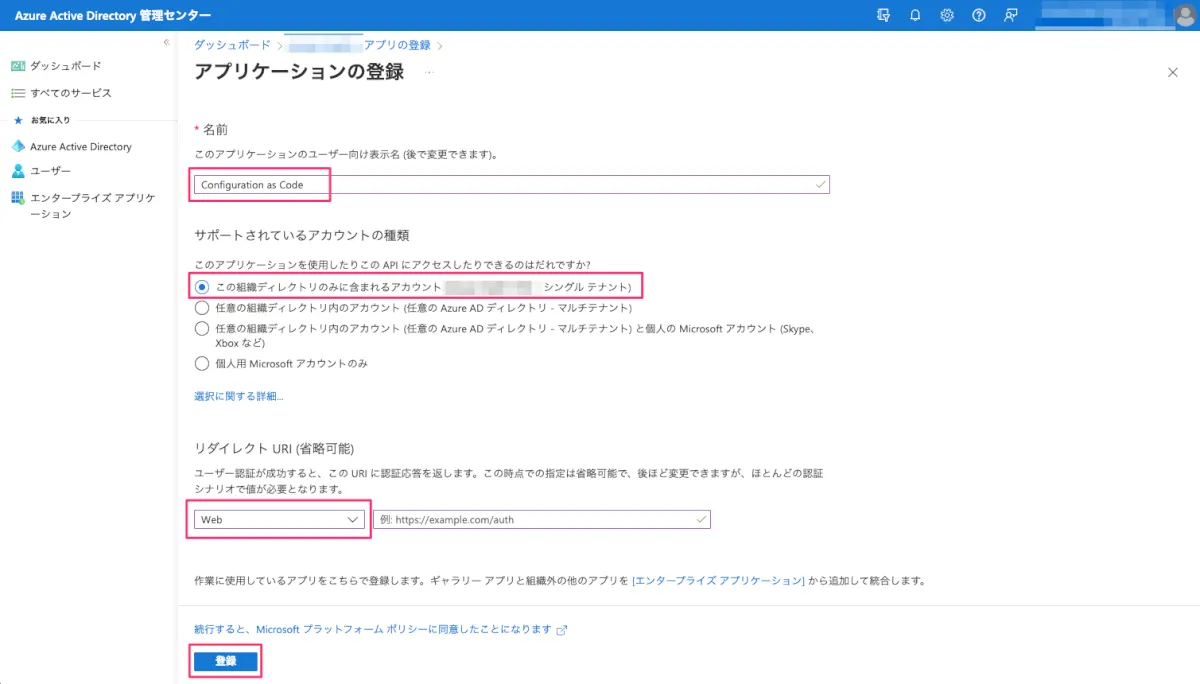Select single tenant account radio button
1200x684 pixels.
(202, 287)
